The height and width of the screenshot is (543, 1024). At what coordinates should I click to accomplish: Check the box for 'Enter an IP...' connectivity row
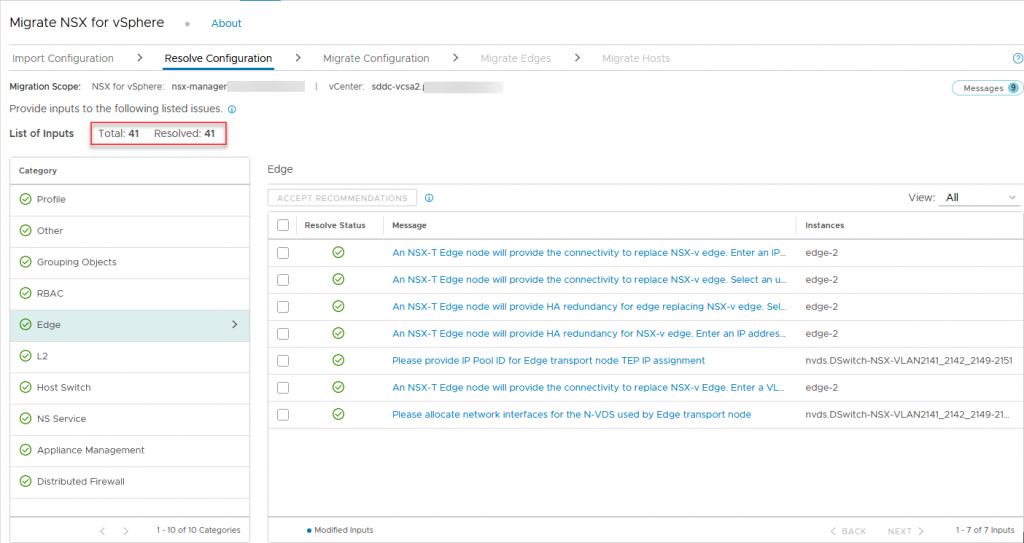pyautogui.click(x=283, y=253)
